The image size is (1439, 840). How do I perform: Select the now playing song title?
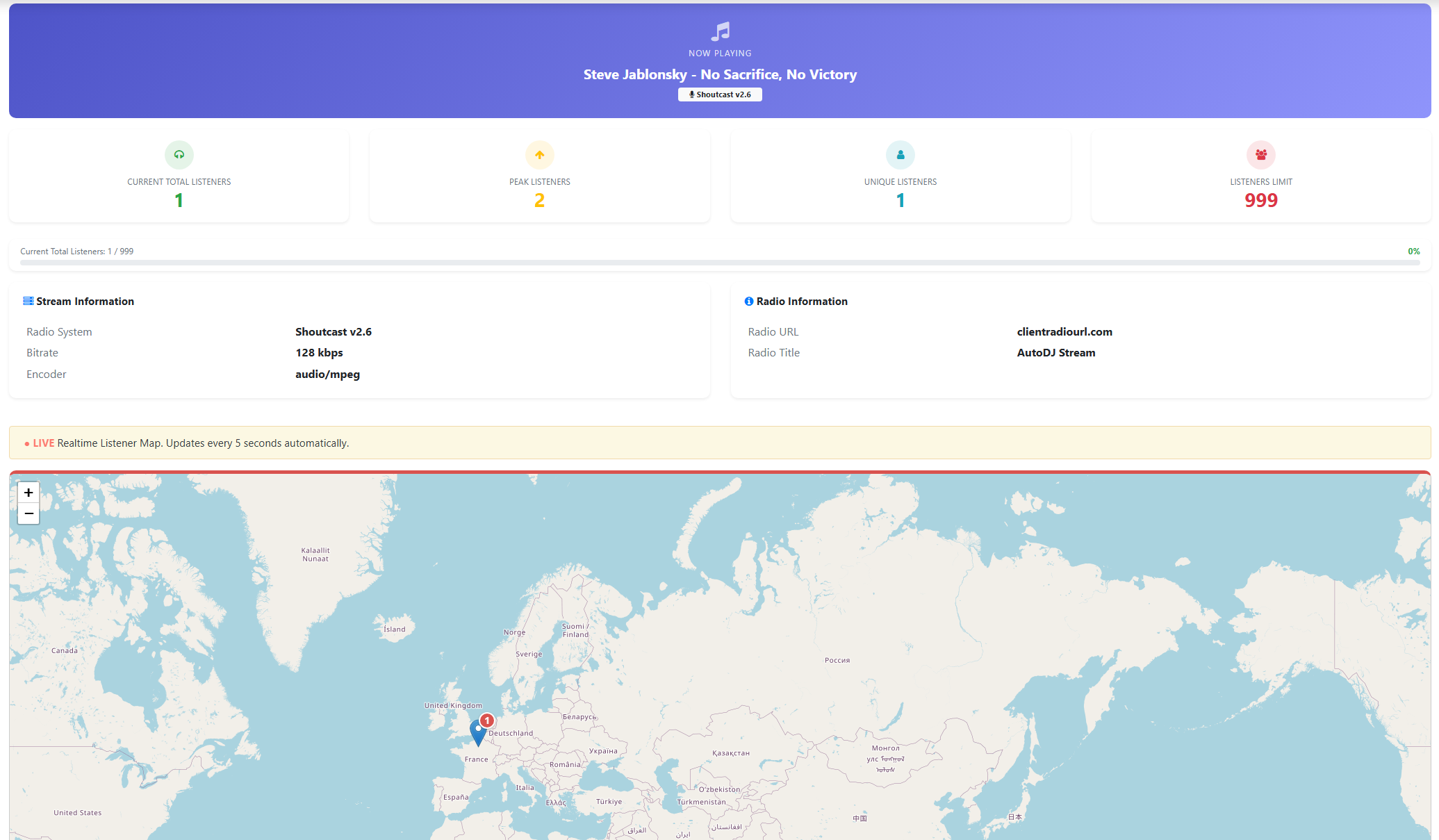[720, 74]
